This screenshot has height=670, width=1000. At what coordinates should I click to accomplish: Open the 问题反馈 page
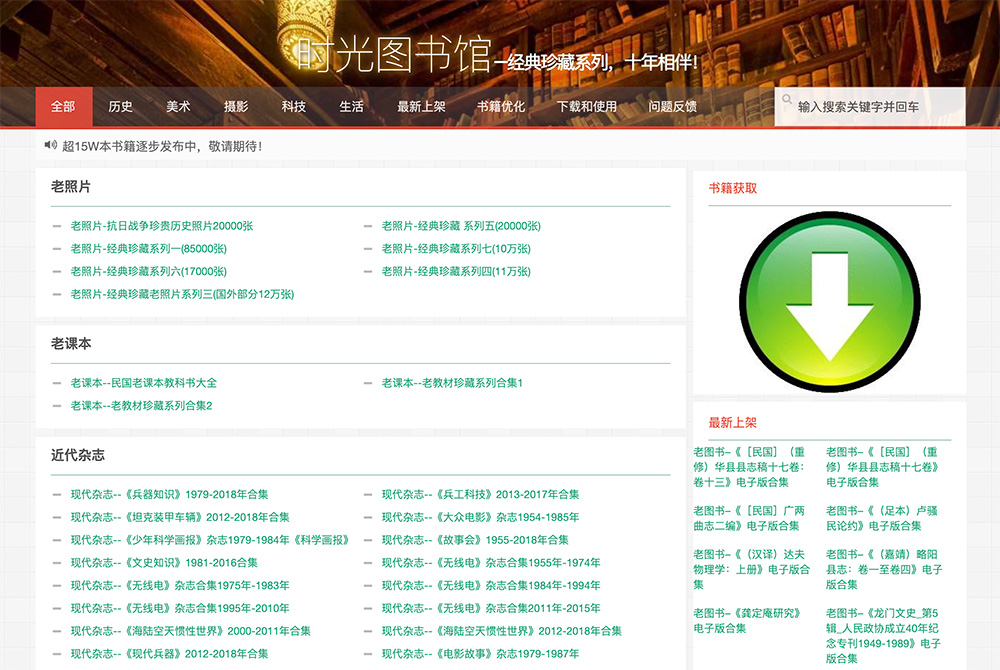[673, 107]
